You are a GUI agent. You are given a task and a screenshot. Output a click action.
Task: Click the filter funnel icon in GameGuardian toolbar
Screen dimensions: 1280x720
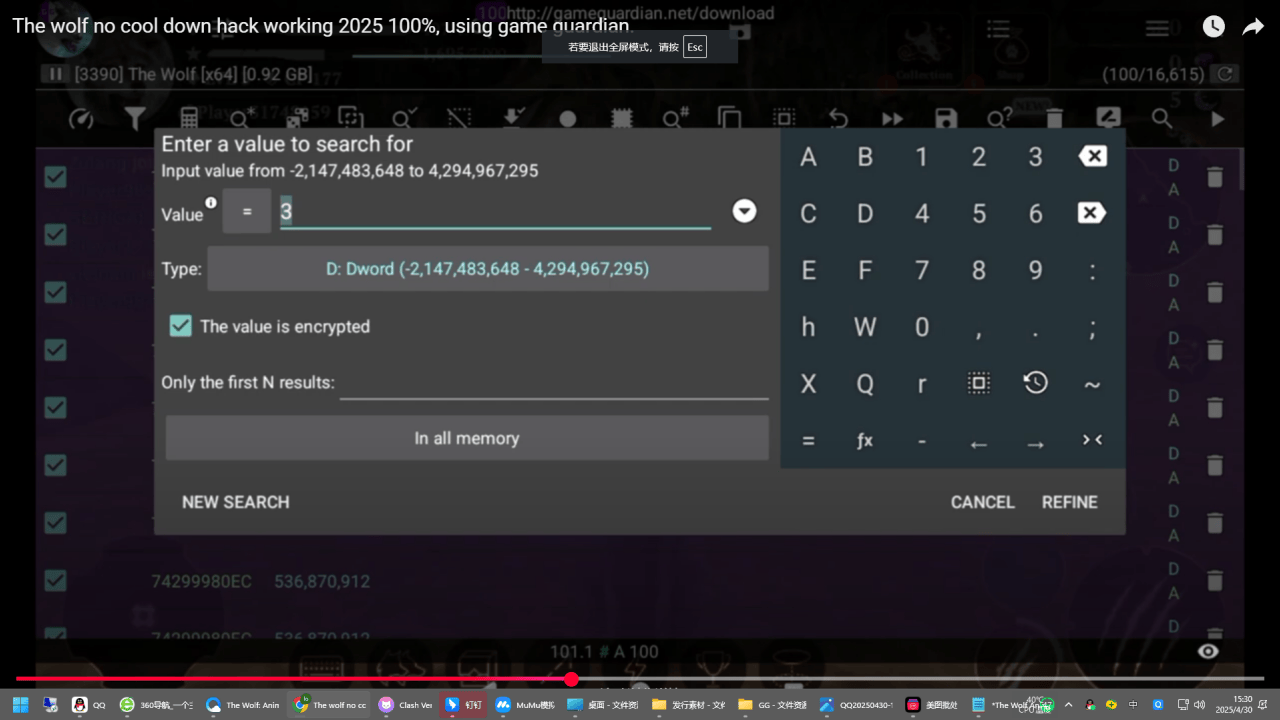tap(135, 119)
